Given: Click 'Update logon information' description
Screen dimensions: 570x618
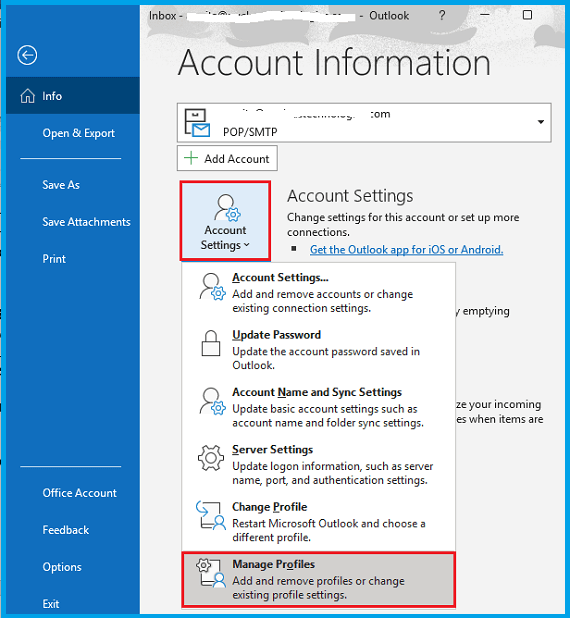Looking at the screenshot, I should pos(333,473).
